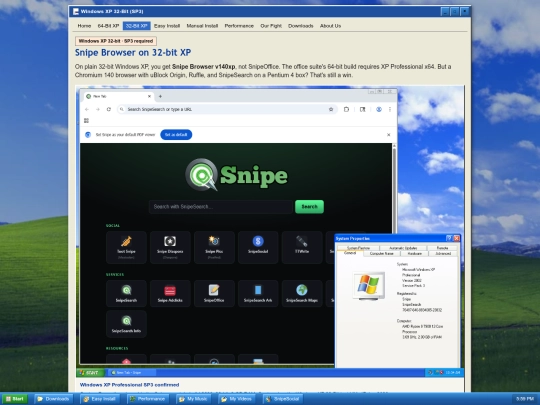This screenshot has height=405, width=540.
Task: Open the Easy Install nav item
Action: click(167, 26)
